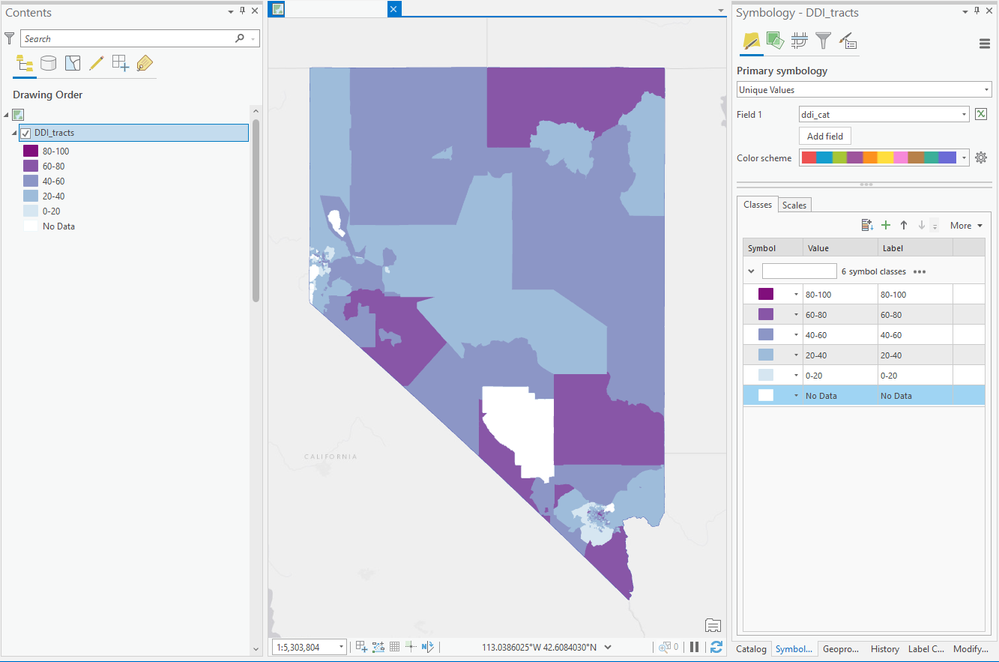Screen dimensions: 999x662
Task: Open symbol dropdown for No Data class
Action: click(x=796, y=396)
